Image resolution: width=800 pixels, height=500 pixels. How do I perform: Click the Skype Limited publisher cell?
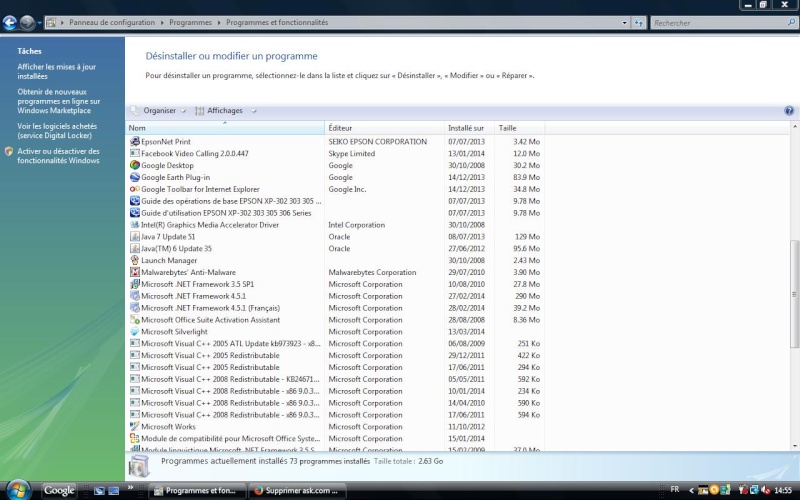(352, 153)
